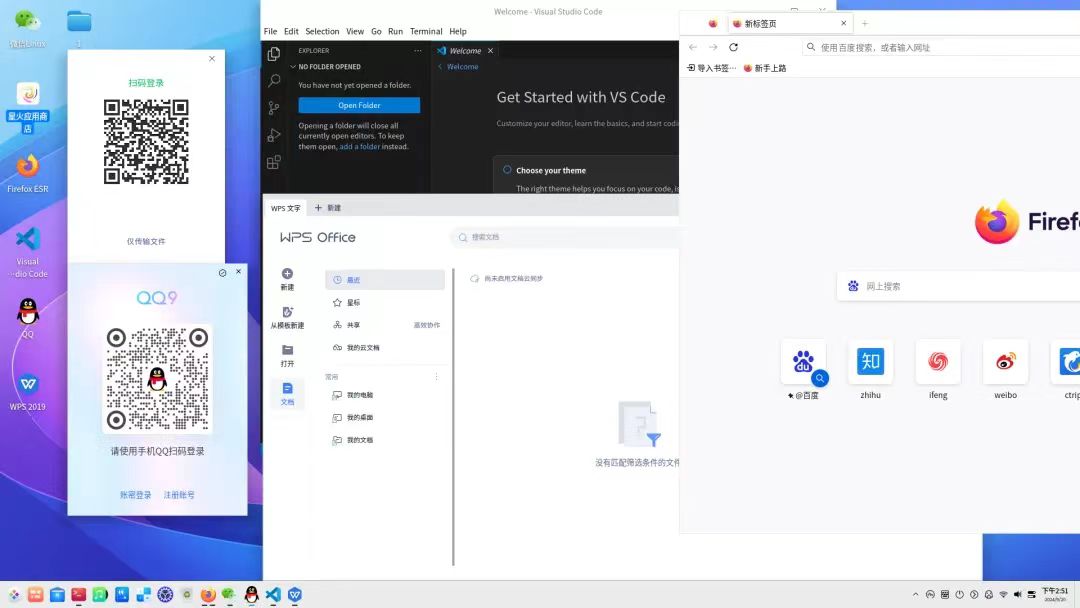Click 账密登录 in the QQ login window
Screen dimensions: 1080x608
tap(136, 495)
